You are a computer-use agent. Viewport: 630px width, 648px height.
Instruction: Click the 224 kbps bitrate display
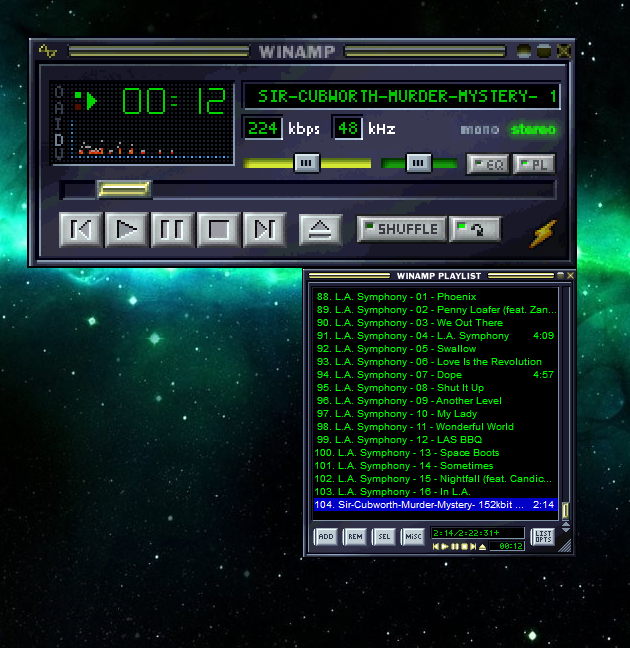(263, 128)
